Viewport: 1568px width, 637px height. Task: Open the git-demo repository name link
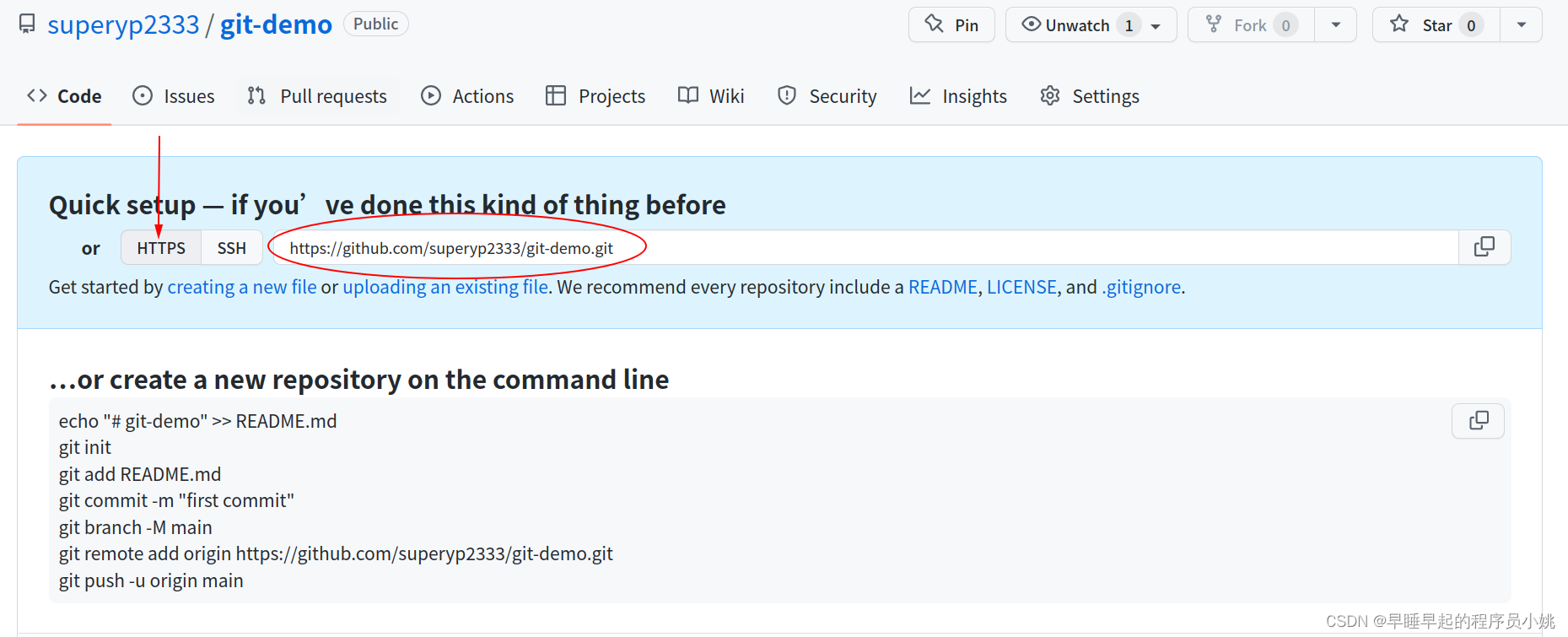click(x=276, y=24)
